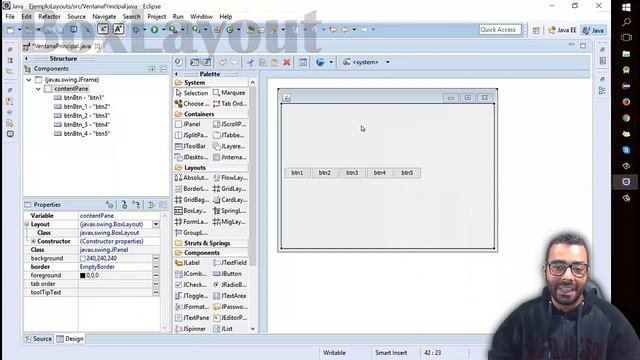Screen dimensions: 640x360
Task: Open Firefox from the taskbar
Action: (x=626, y=102)
